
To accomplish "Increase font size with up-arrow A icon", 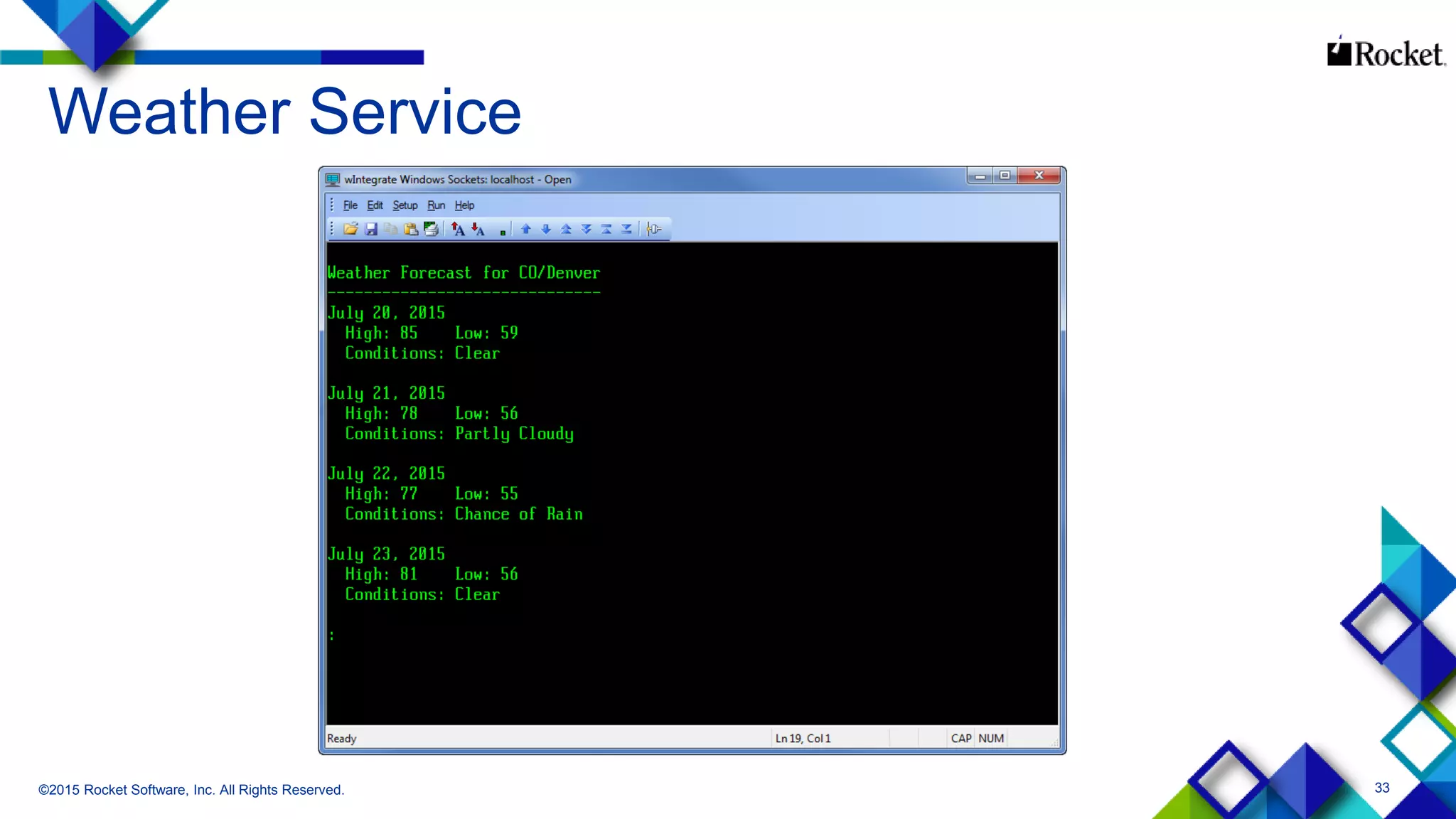I will tap(458, 229).
